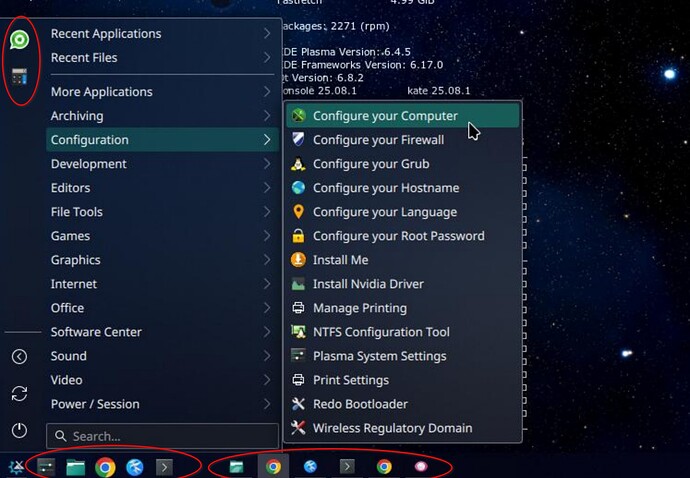Screen dimensions: 690x478
Task: Click the Configure your Hostname globe icon
Action: pyautogui.click(x=298, y=188)
